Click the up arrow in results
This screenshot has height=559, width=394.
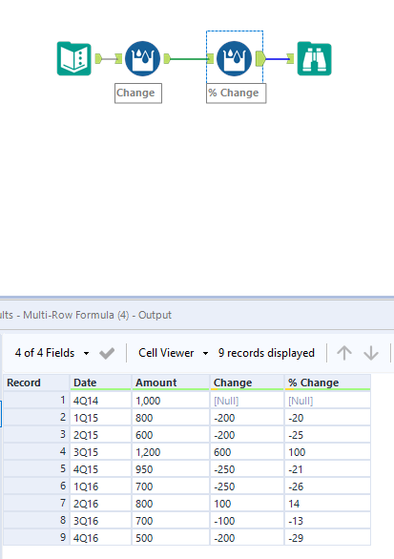point(344,353)
